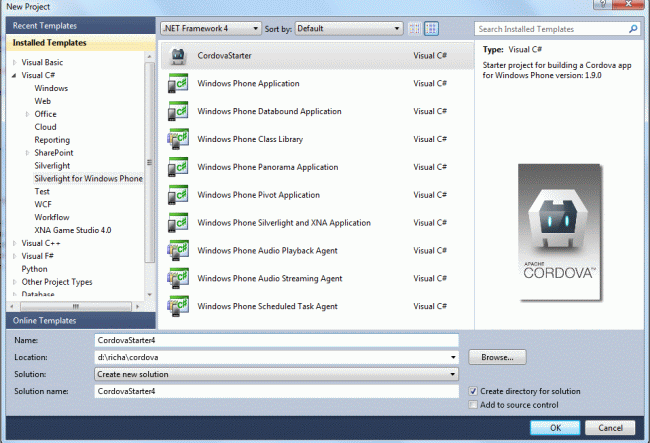Screen dimensions: 650x443
Task: Click the Windows Phone Databound Application icon
Action: [178, 111]
